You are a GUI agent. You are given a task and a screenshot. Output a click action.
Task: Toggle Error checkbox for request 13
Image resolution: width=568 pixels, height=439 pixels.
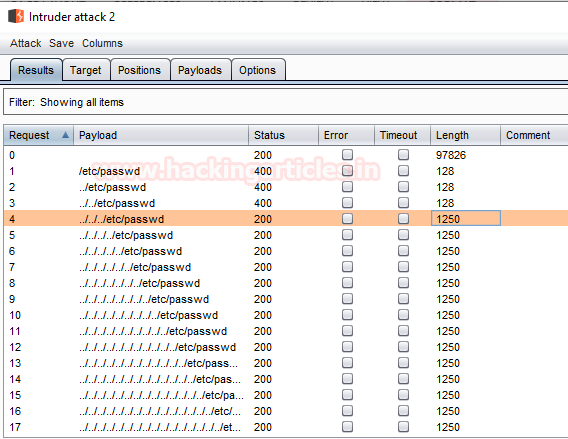pos(347,363)
